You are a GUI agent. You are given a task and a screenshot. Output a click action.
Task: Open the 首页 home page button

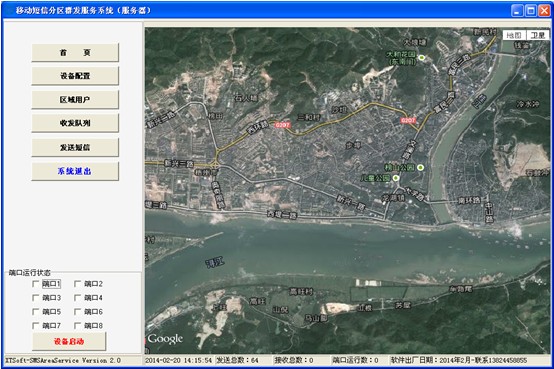[x=75, y=53]
